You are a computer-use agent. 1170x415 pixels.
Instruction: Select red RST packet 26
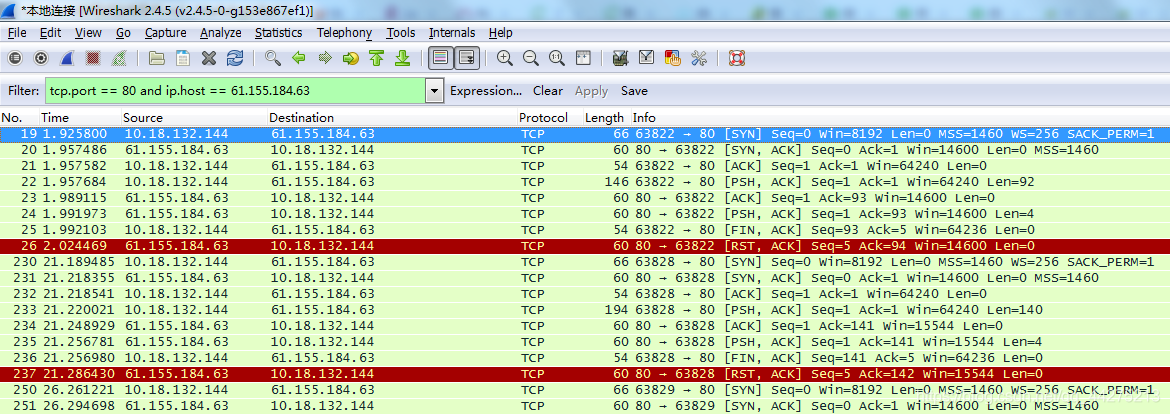coord(585,246)
